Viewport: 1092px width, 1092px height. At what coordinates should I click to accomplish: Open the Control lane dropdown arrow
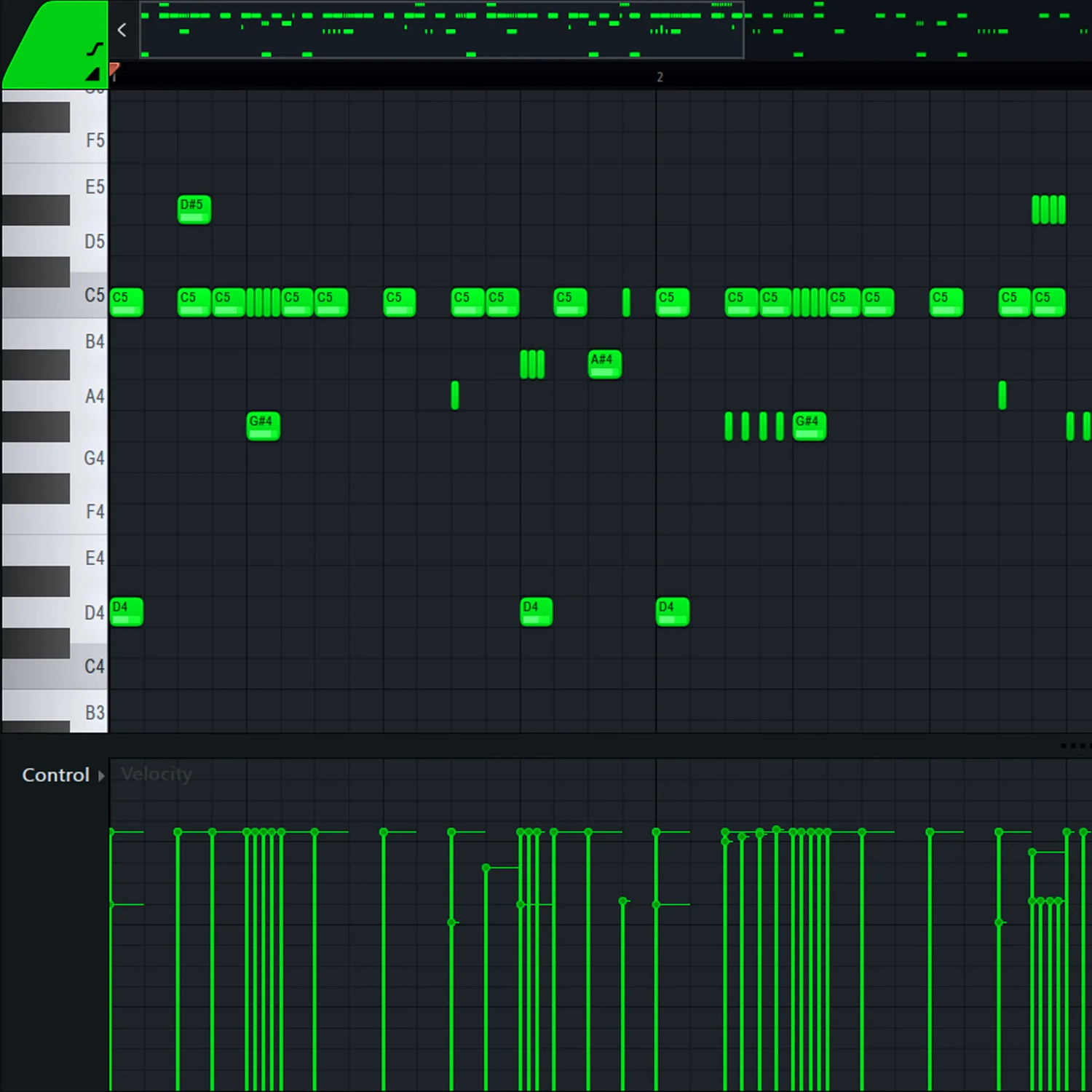(101, 776)
